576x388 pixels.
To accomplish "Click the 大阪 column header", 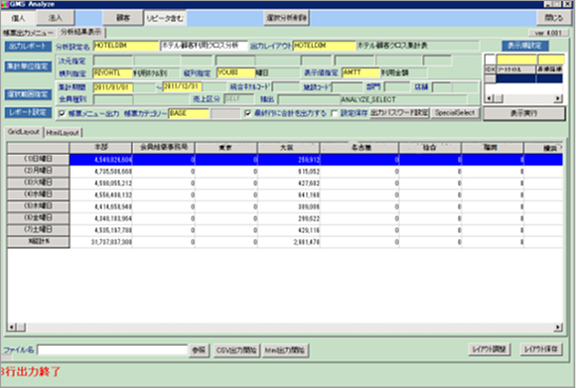I will pyautogui.click(x=289, y=148).
